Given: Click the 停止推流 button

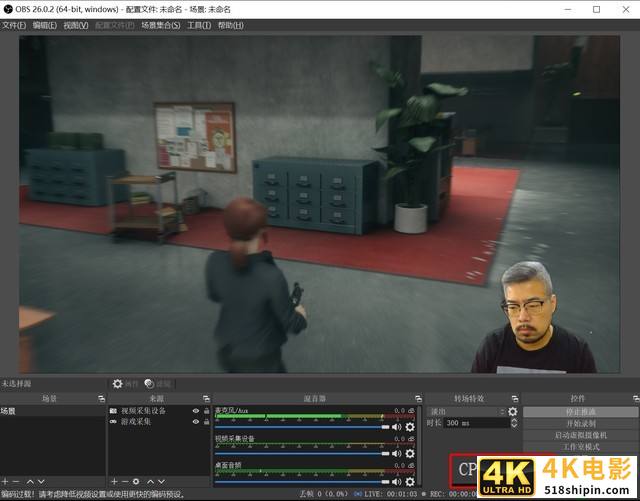Looking at the screenshot, I should click(578, 411).
